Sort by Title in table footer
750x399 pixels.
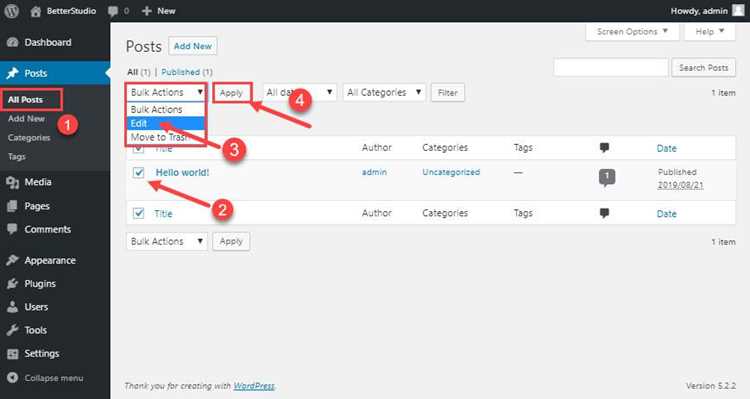click(163, 214)
